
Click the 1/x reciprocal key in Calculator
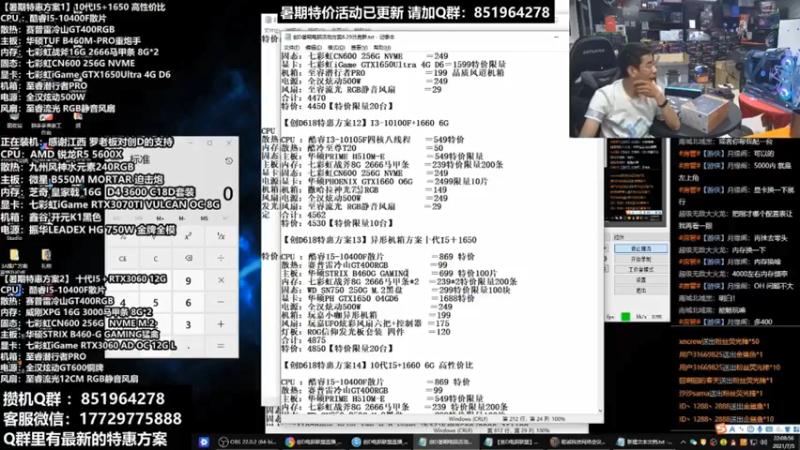pos(221,236)
